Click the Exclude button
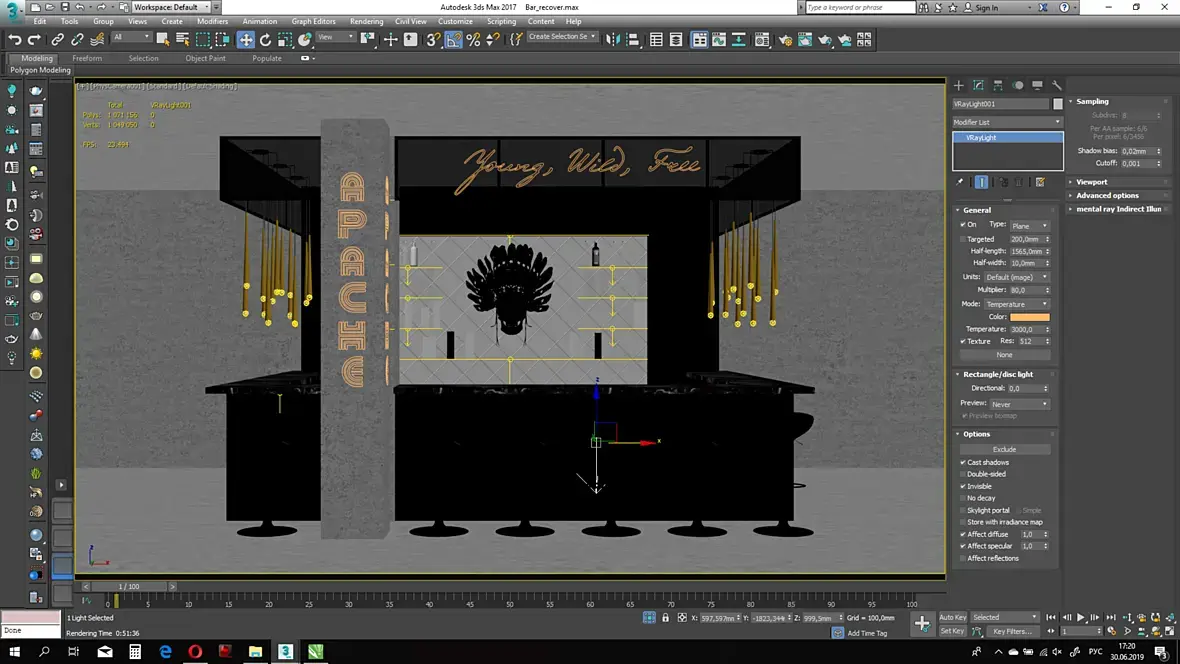This screenshot has width=1180, height=664. pos(1004,450)
